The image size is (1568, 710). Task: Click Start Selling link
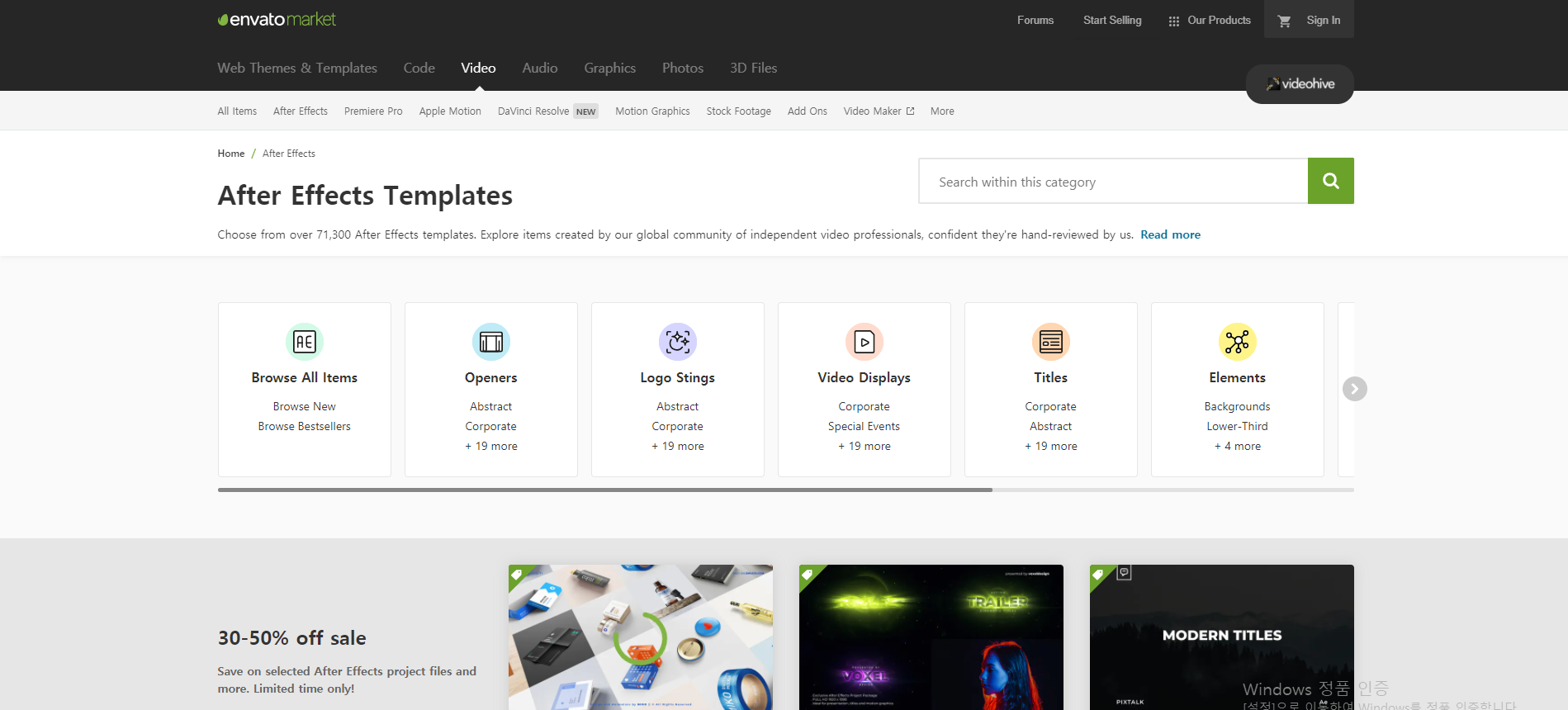[1112, 20]
